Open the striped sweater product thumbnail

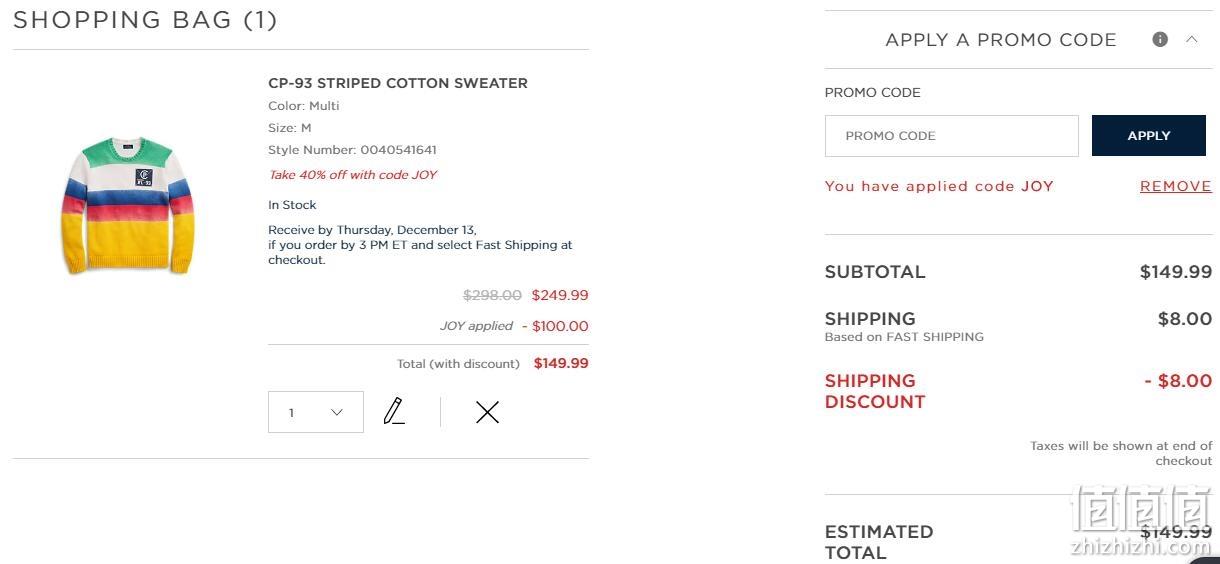[127, 205]
